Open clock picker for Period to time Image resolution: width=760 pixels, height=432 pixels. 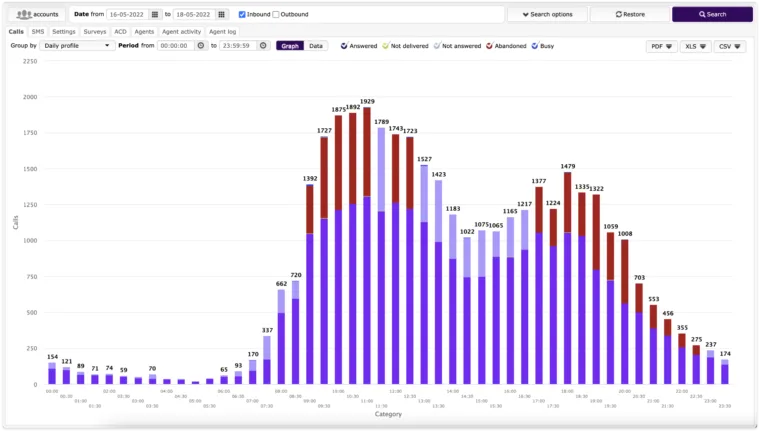click(x=263, y=46)
